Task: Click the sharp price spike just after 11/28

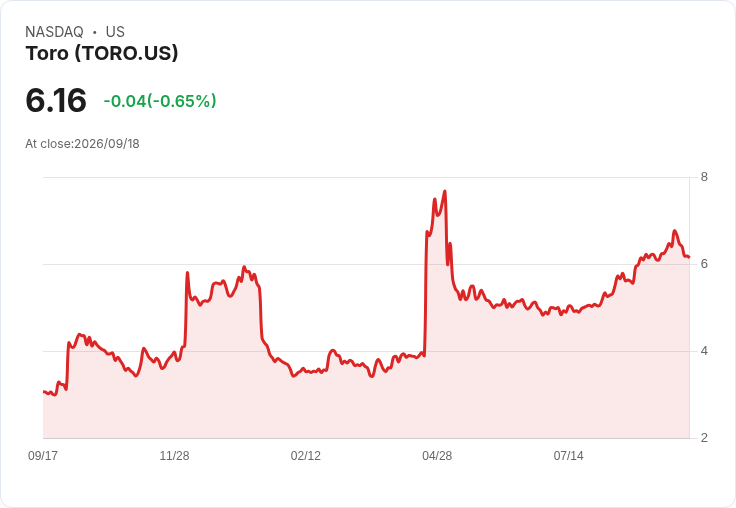Action: (x=187, y=272)
